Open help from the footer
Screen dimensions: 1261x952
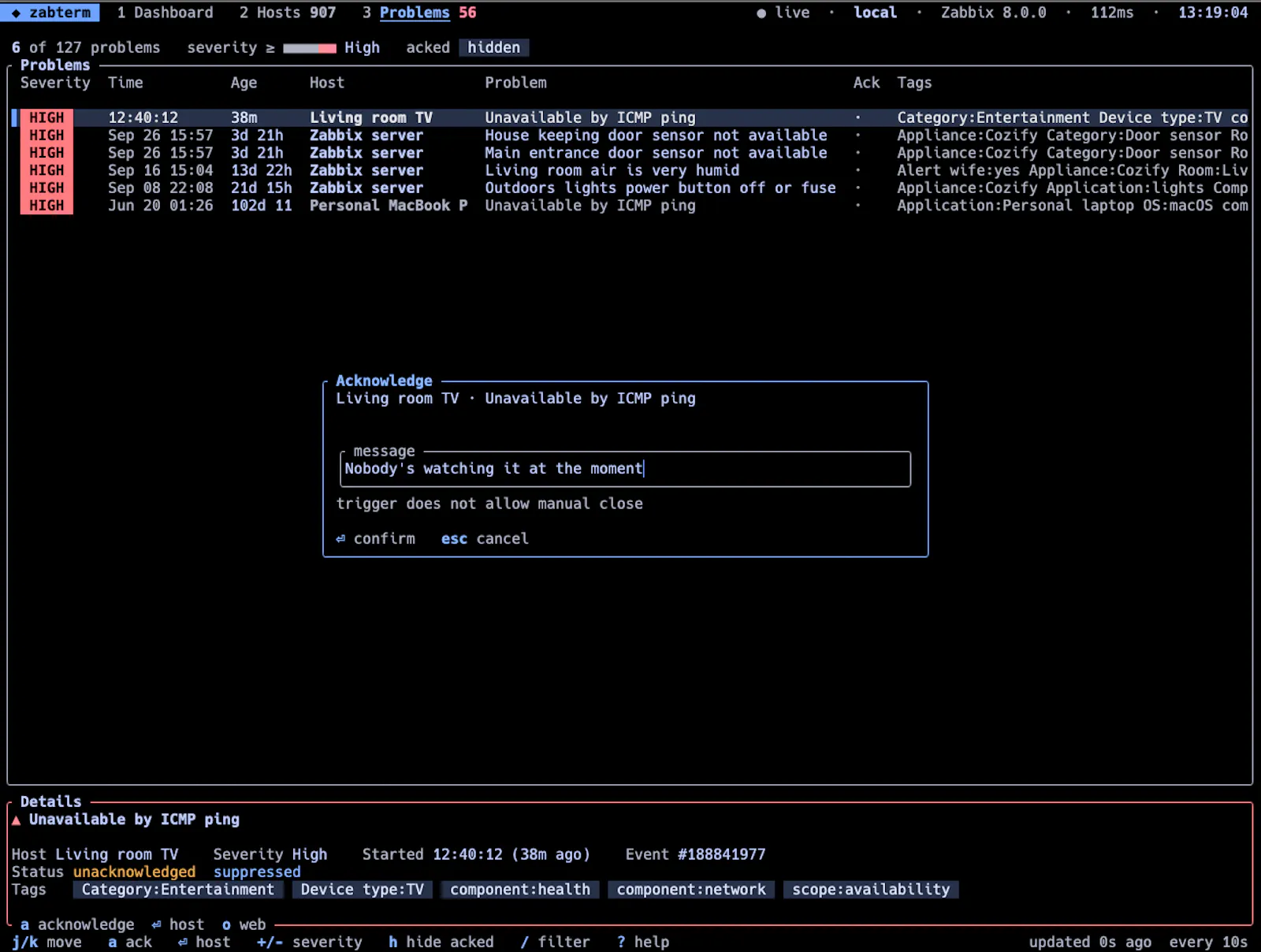click(643, 942)
